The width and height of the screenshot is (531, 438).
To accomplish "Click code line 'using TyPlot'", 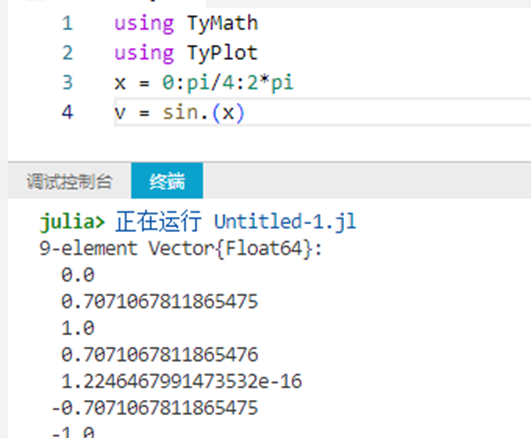I will [x=186, y=53].
